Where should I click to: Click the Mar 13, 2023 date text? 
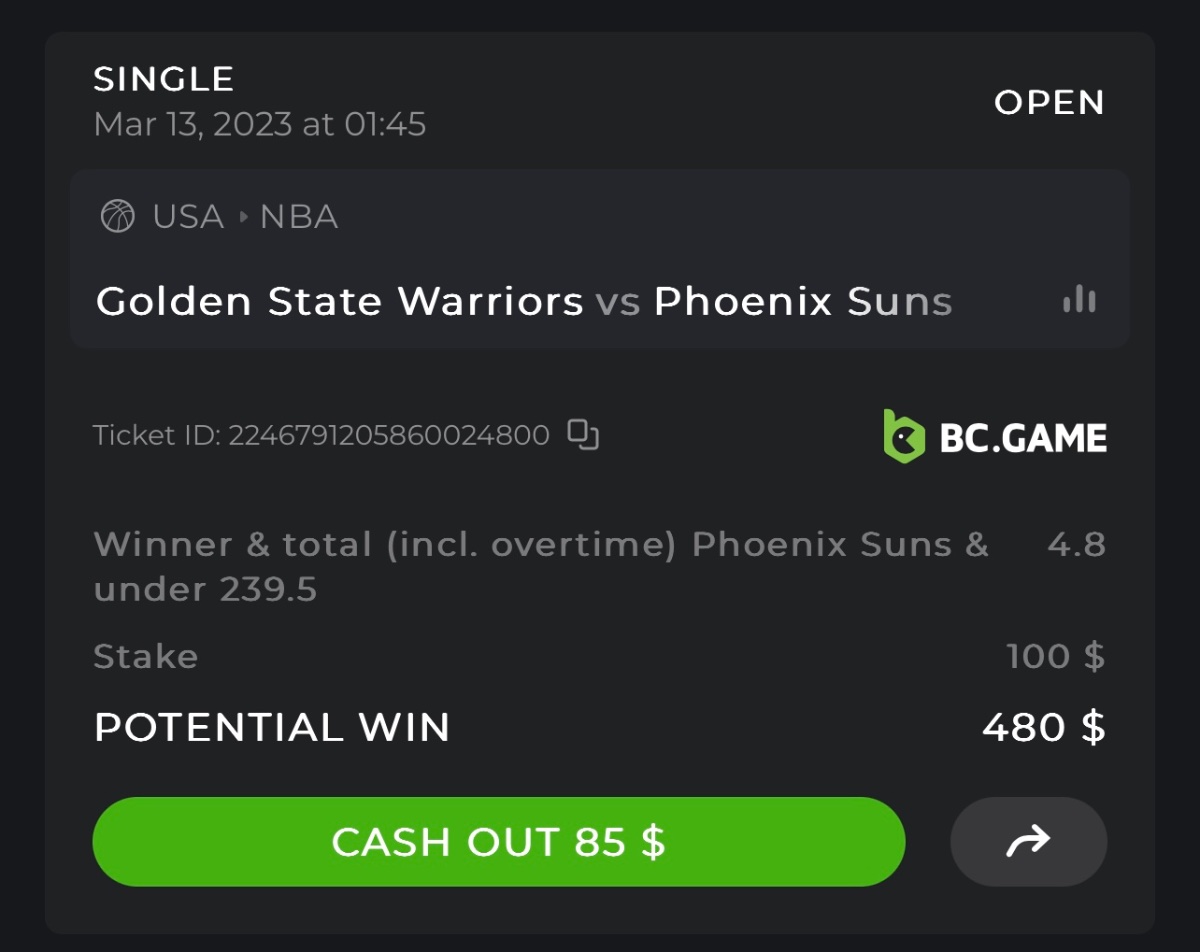coord(260,125)
